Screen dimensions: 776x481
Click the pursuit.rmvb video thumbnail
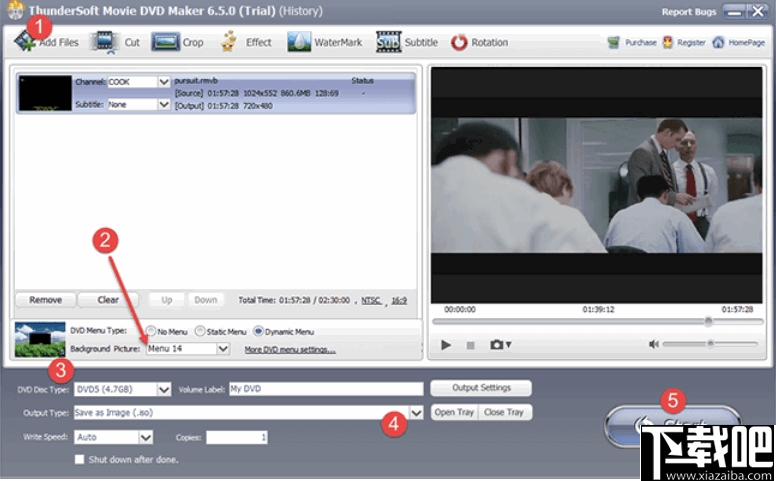(x=45, y=93)
